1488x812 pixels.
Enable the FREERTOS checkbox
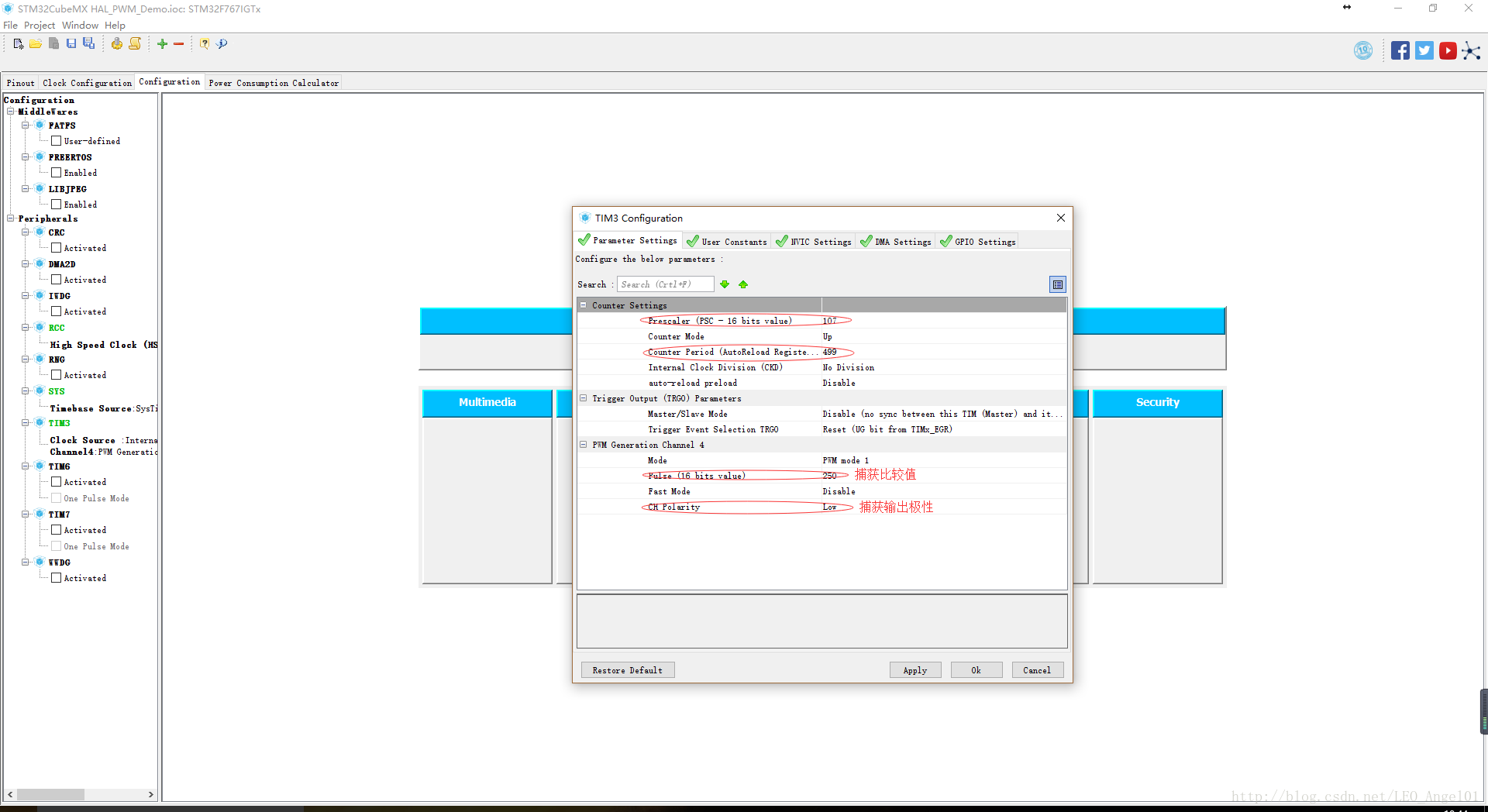click(x=56, y=173)
